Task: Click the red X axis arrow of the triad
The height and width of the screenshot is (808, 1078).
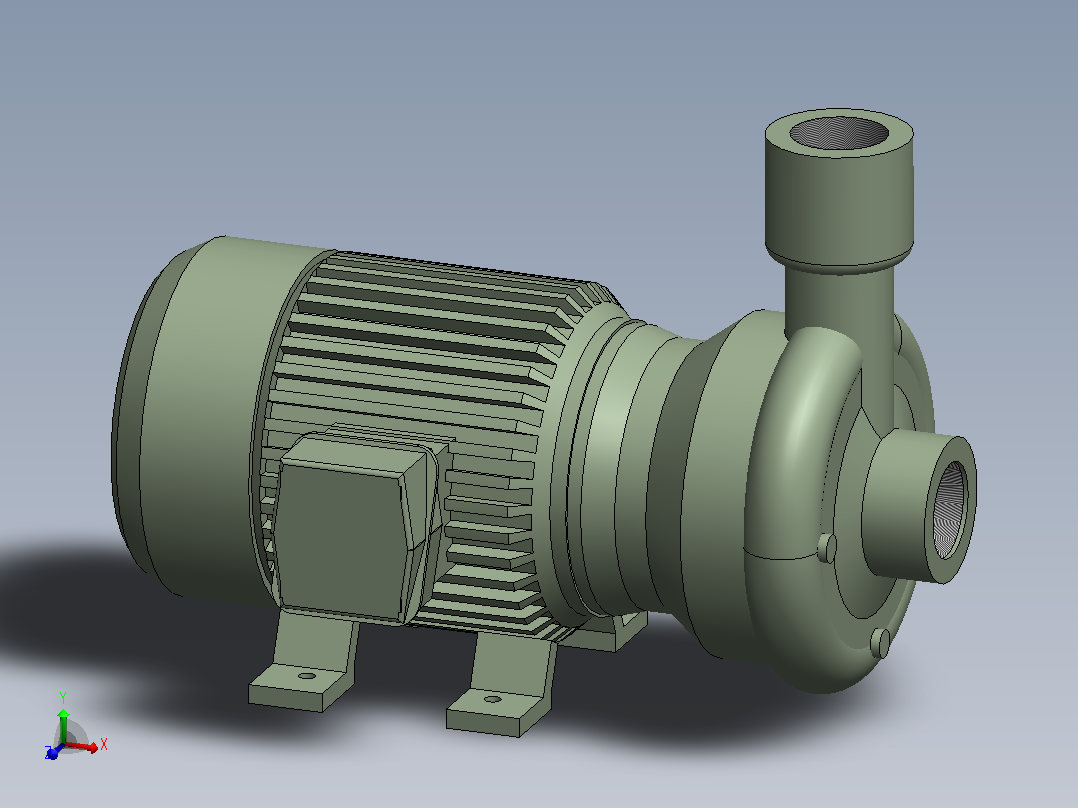Action: point(82,746)
